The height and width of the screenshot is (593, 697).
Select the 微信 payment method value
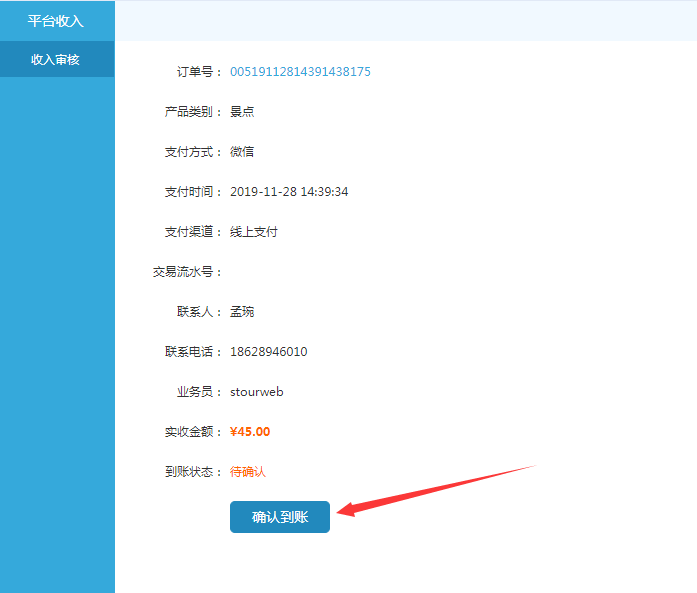(x=242, y=152)
